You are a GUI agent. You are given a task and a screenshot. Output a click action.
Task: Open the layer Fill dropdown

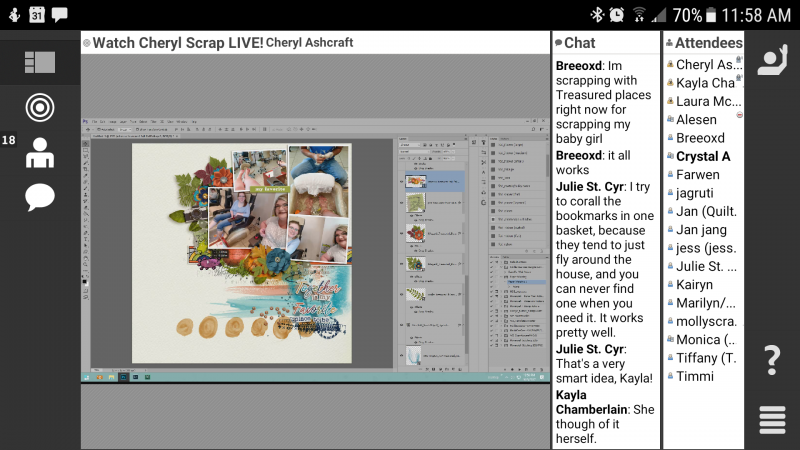453,158
